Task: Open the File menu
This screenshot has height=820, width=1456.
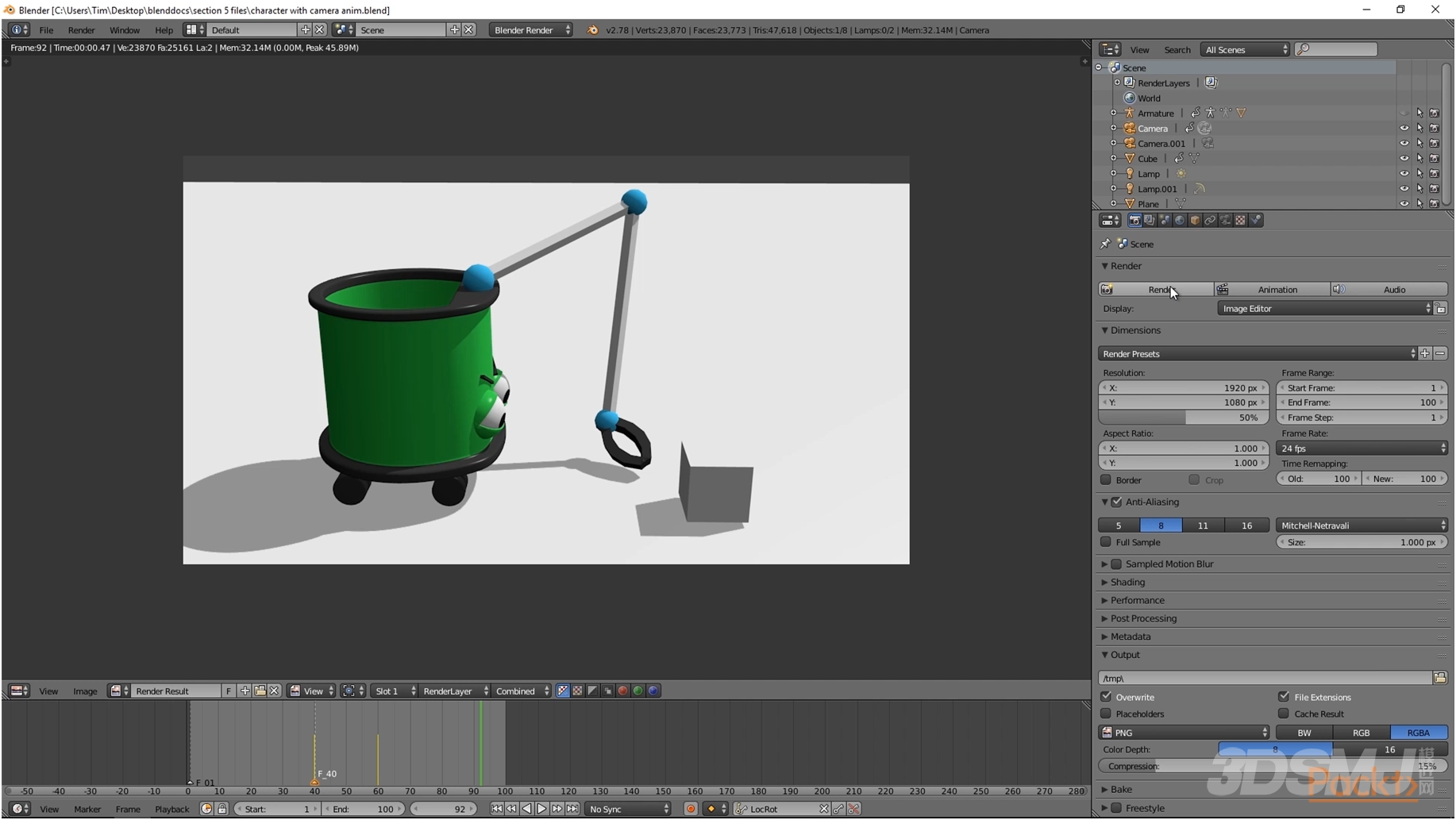Action: coord(47,30)
